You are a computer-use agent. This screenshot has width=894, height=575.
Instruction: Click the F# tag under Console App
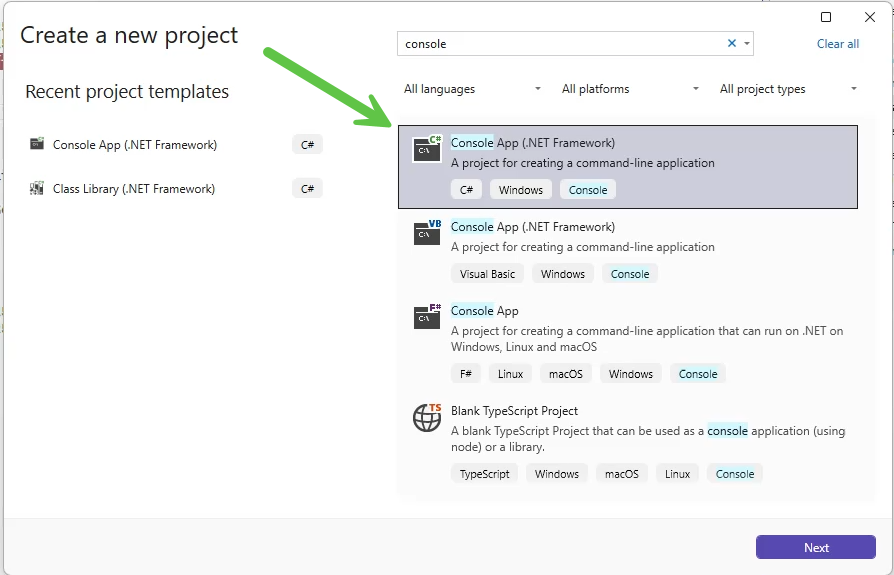466,374
